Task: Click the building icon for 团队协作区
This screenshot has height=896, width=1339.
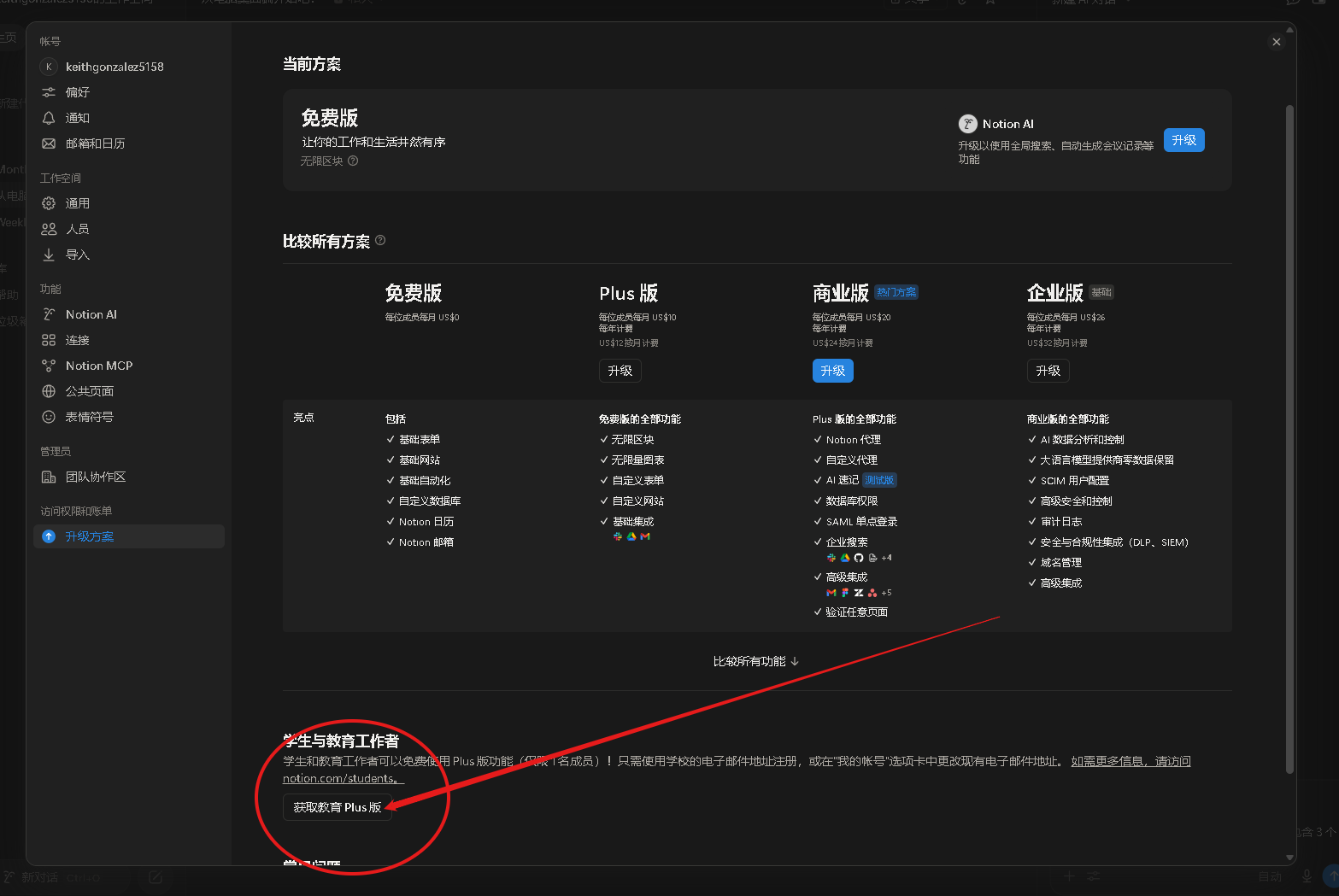Action: point(49,477)
